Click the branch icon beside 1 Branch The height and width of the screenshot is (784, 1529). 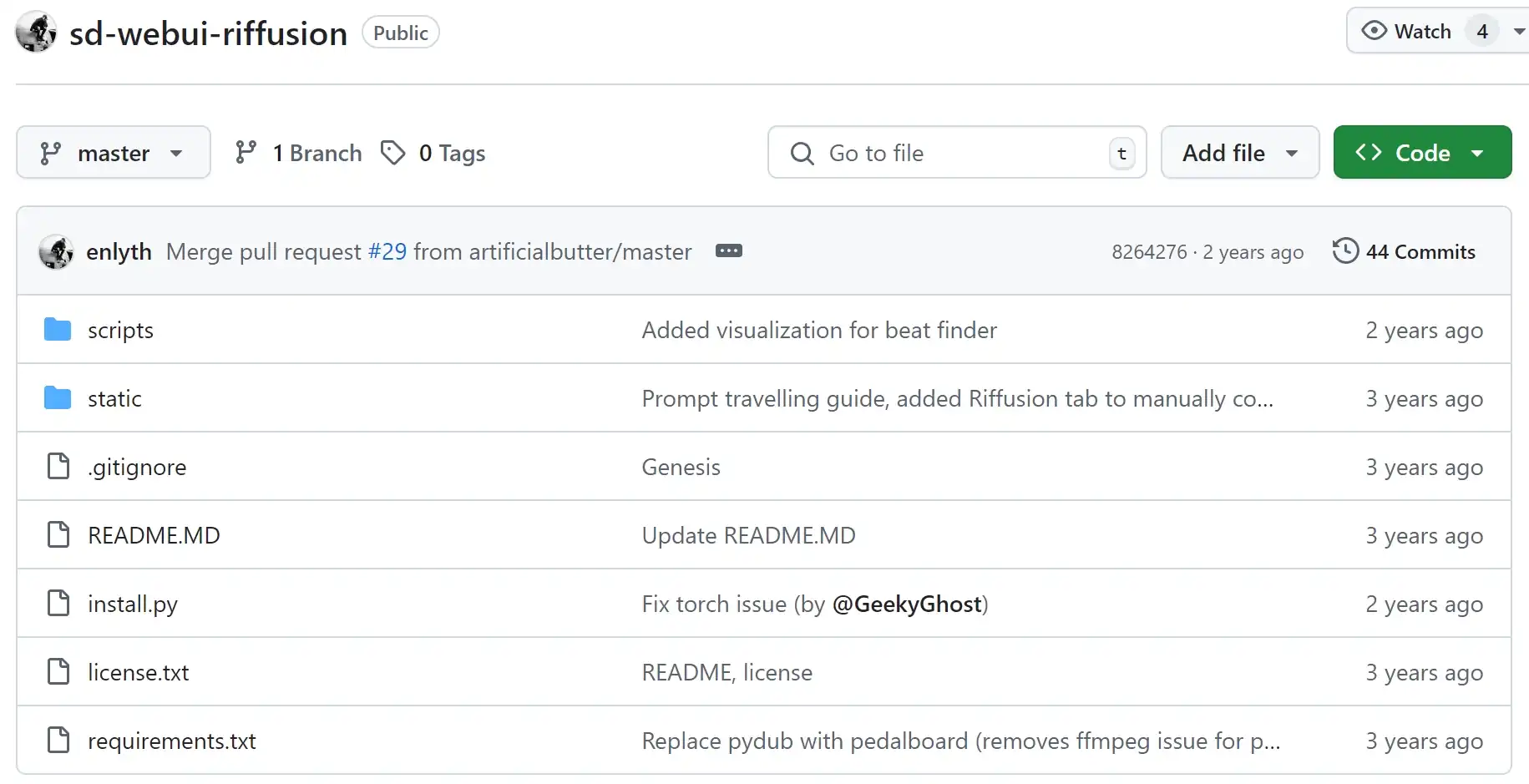pos(246,152)
